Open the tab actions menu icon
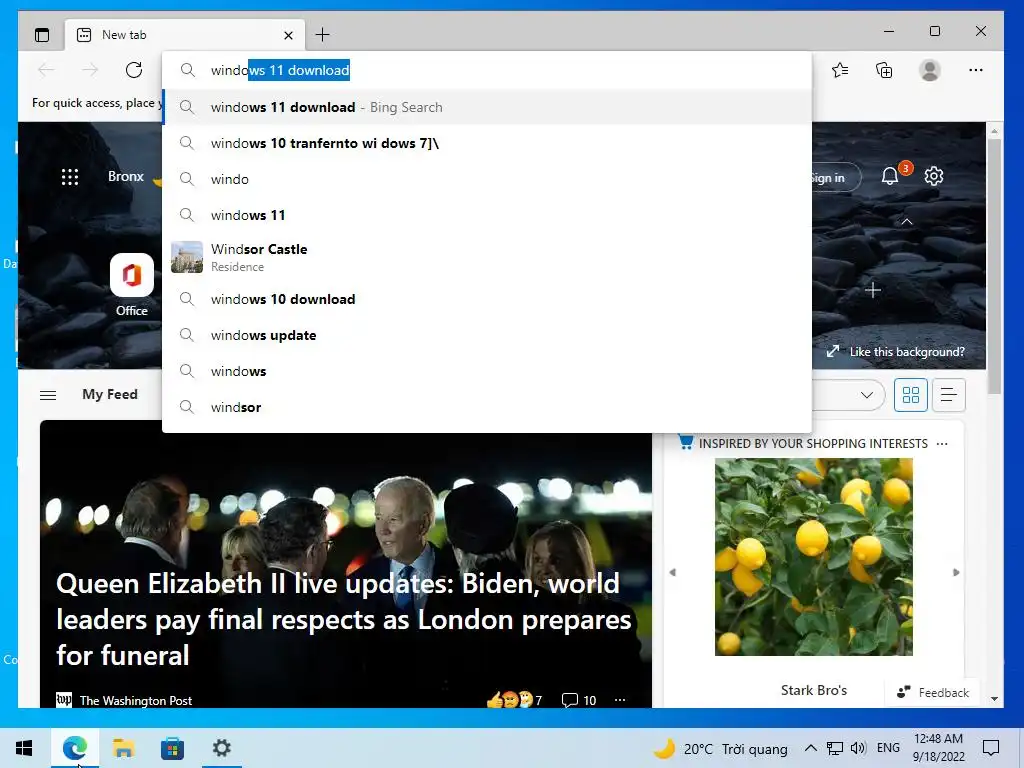Viewport: 1024px width, 768px height. click(x=42, y=35)
